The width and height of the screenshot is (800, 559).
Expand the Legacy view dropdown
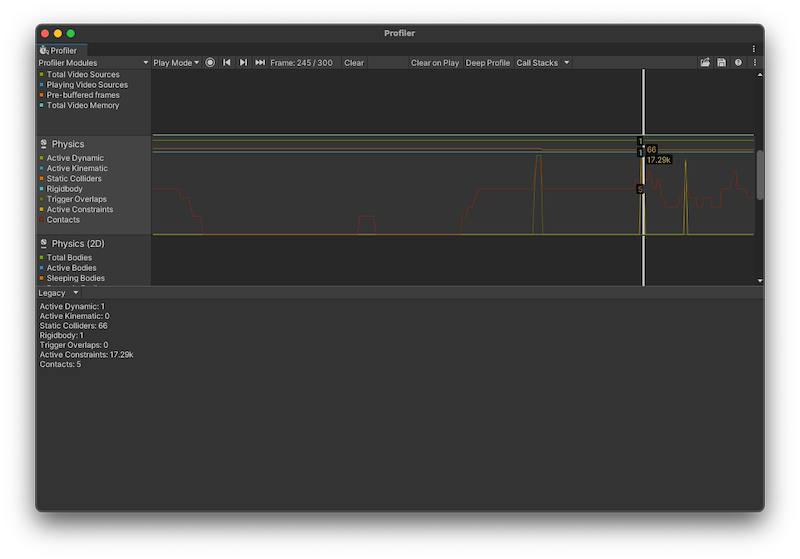coord(58,293)
